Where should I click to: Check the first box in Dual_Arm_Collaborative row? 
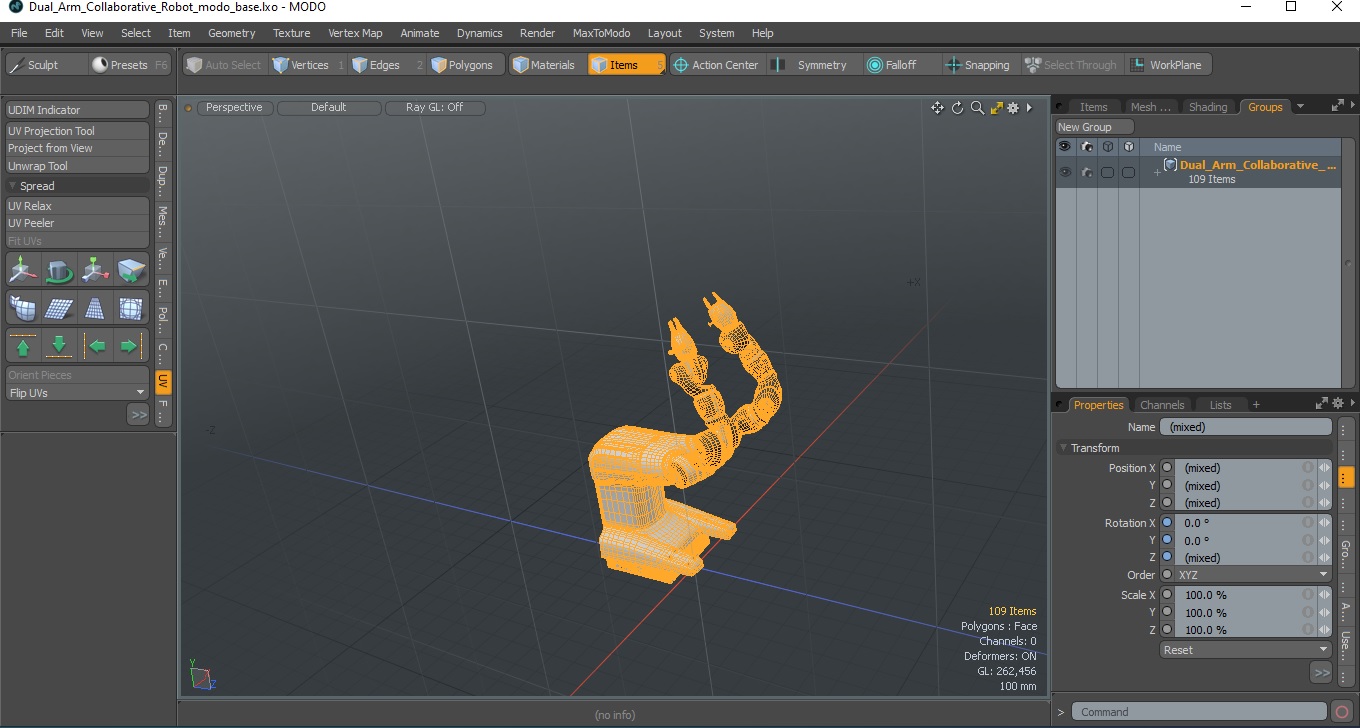tap(1107, 172)
